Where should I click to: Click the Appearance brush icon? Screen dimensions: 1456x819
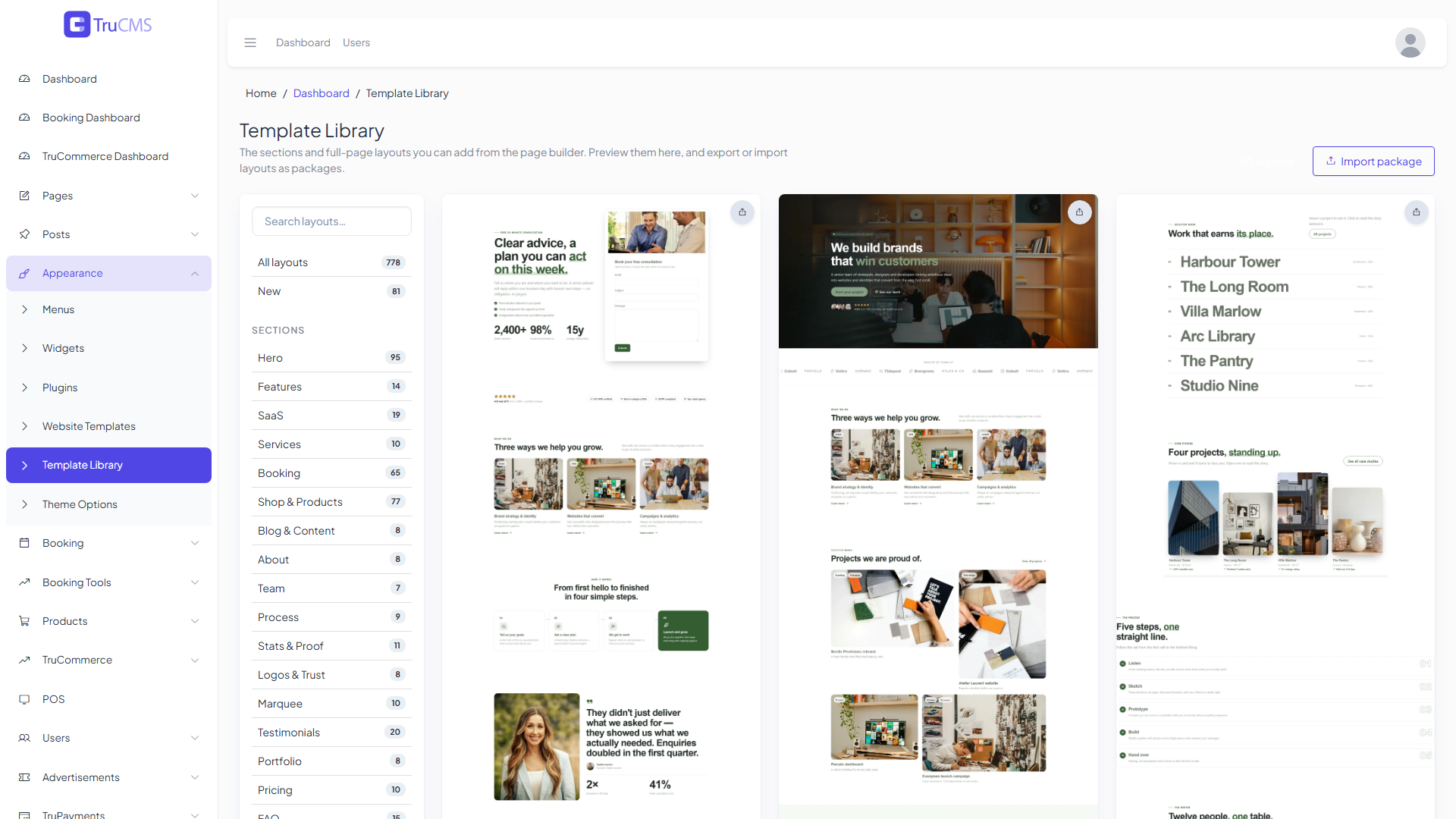[24, 273]
